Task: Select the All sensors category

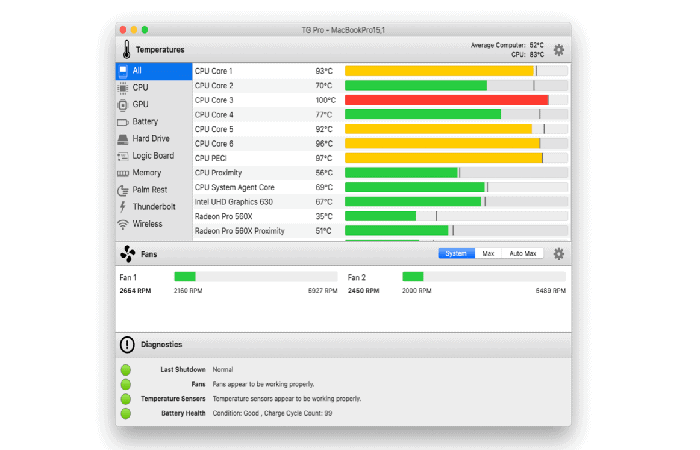Action: 153,71
